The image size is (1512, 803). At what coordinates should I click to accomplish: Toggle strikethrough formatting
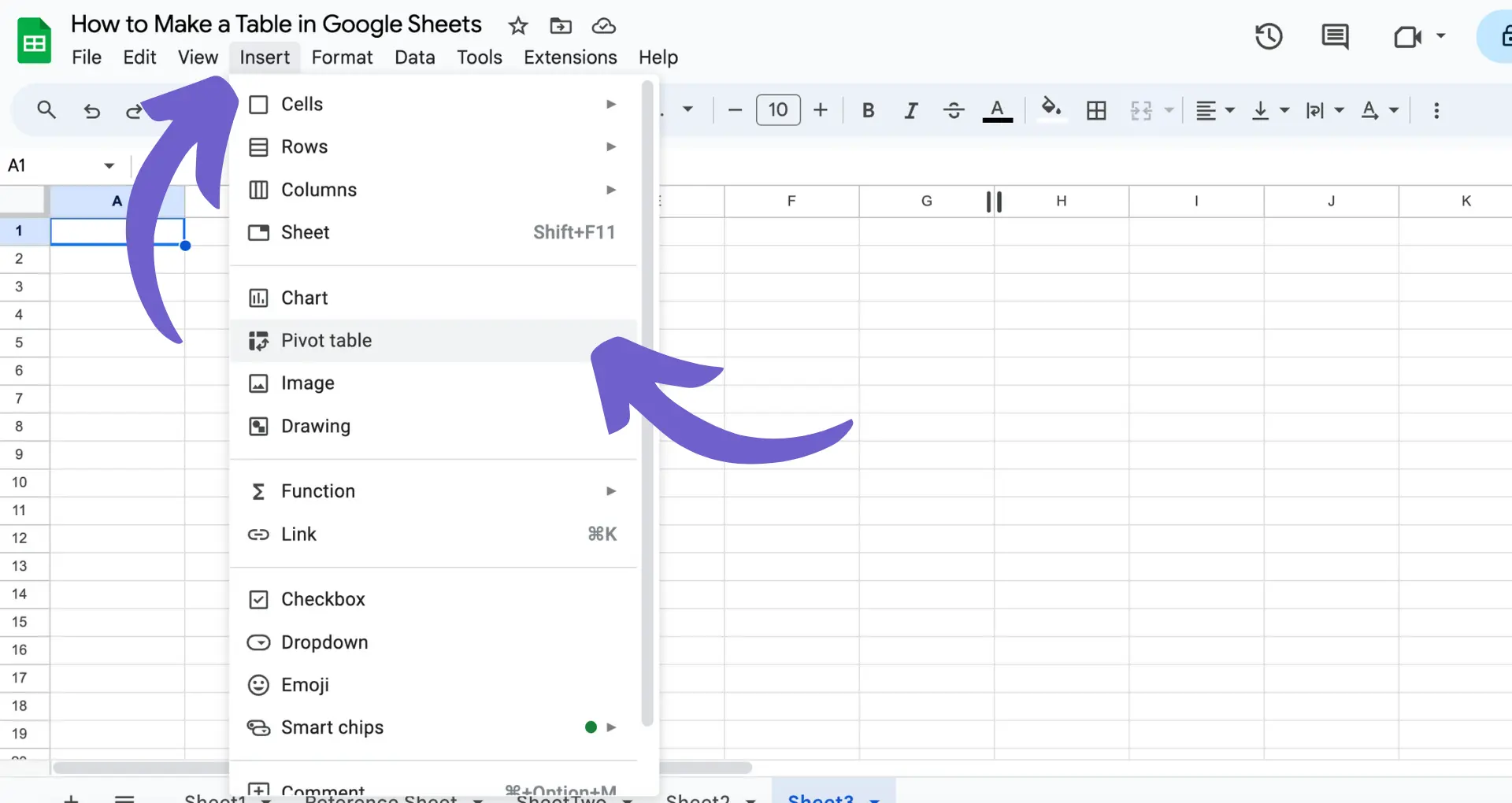(x=954, y=110)
